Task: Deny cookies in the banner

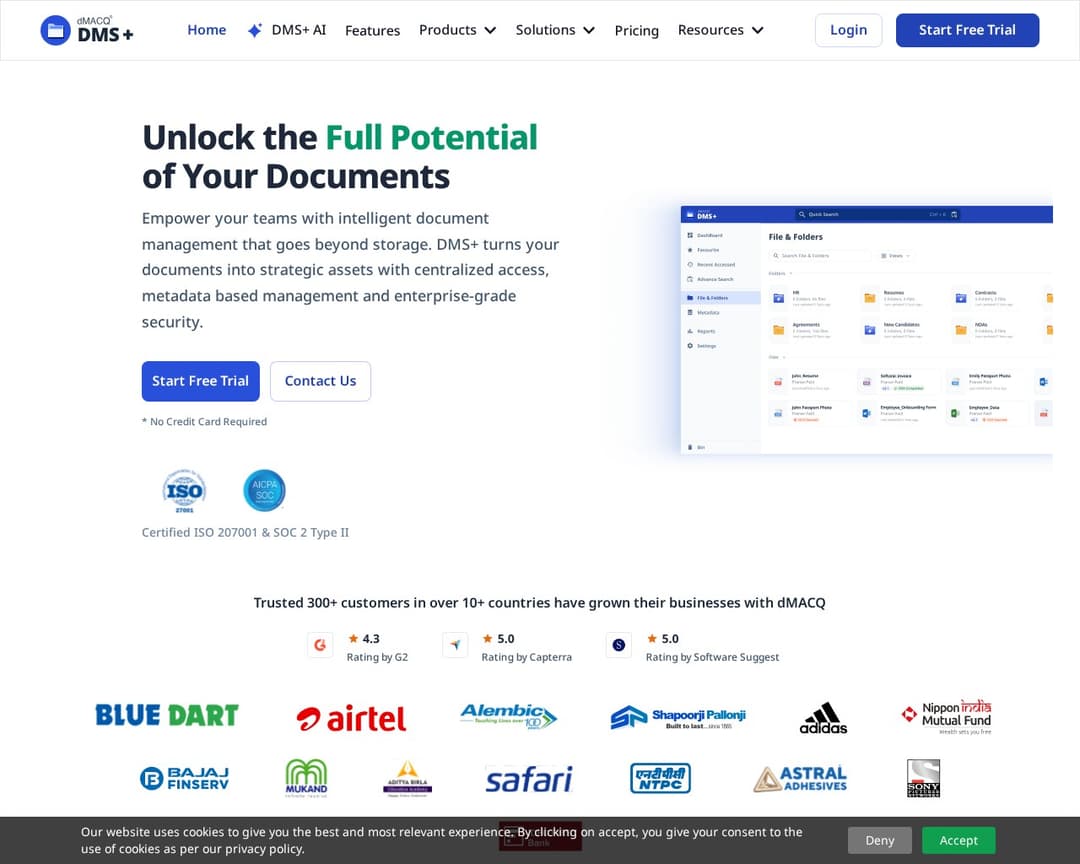Action: pos(880,841)
